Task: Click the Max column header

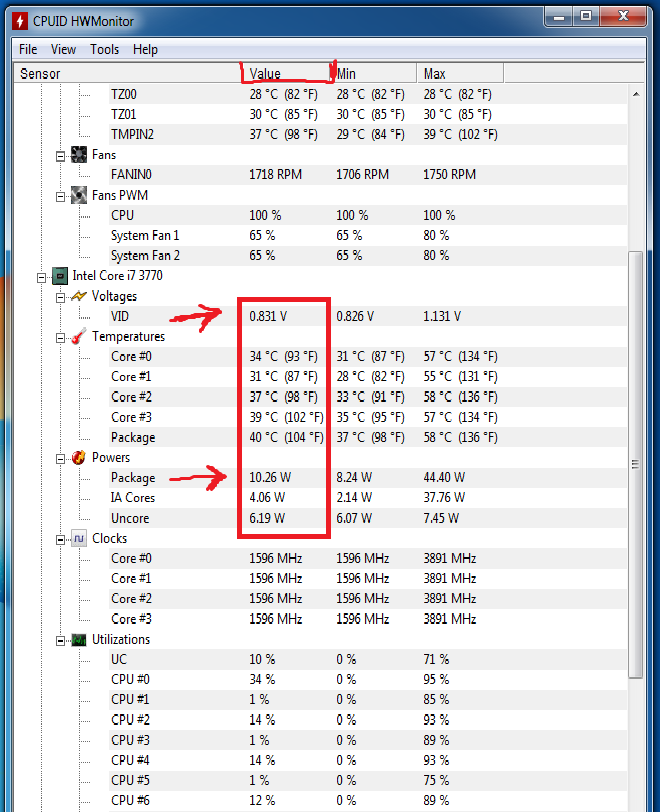Action: click(x=460, y=74)
